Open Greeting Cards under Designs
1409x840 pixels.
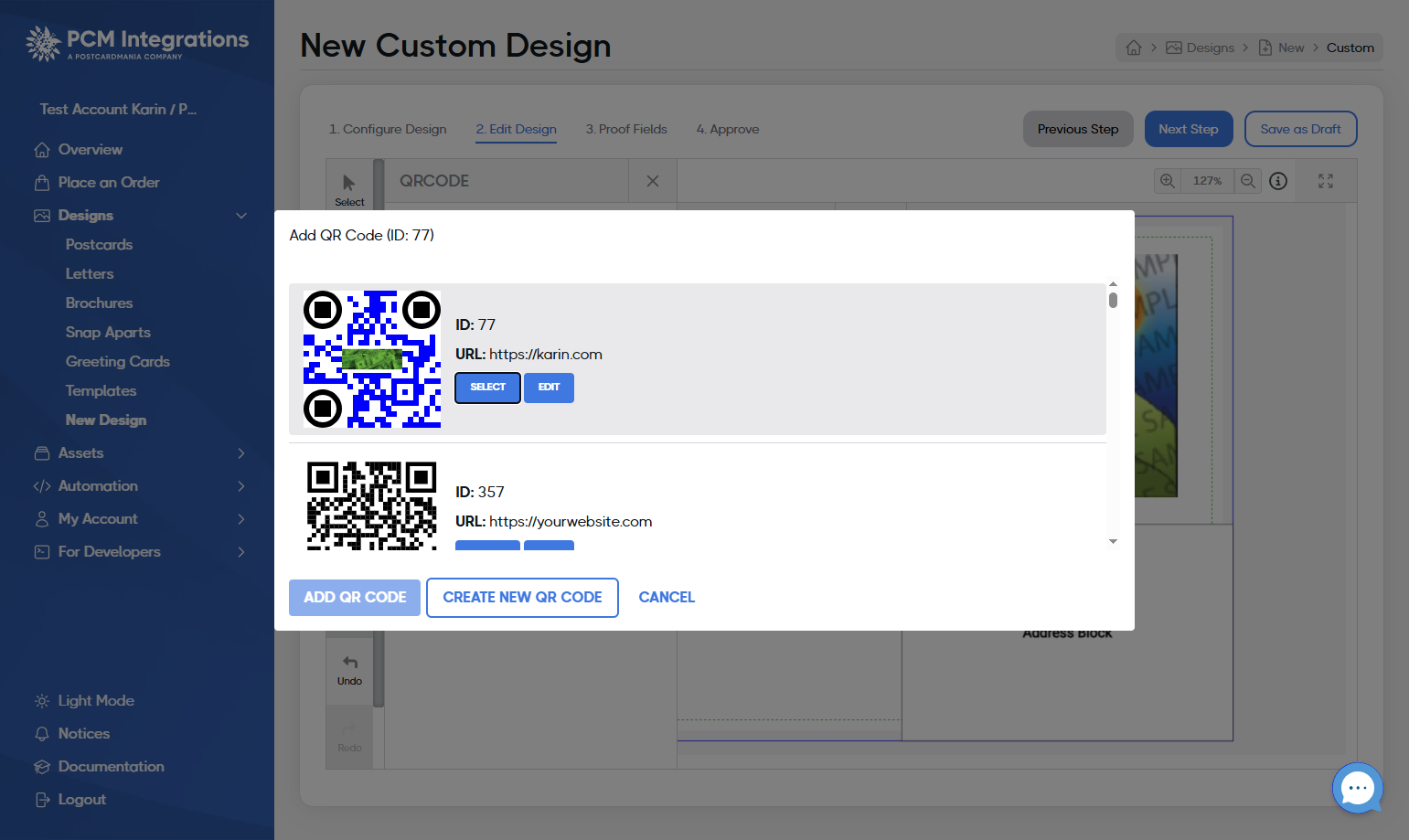point(118,362)
